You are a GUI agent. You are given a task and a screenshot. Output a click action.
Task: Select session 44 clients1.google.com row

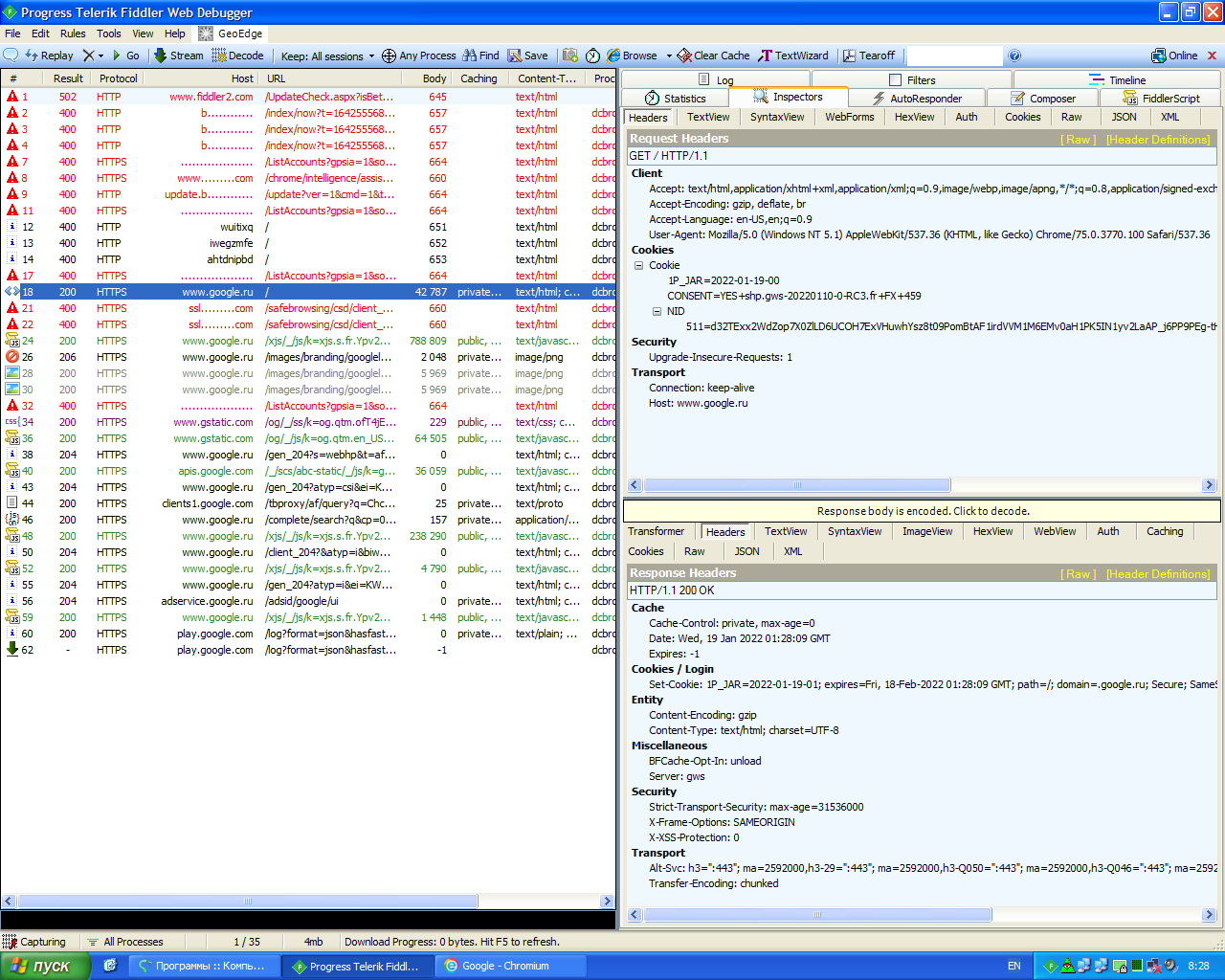(x=308, y=503)
